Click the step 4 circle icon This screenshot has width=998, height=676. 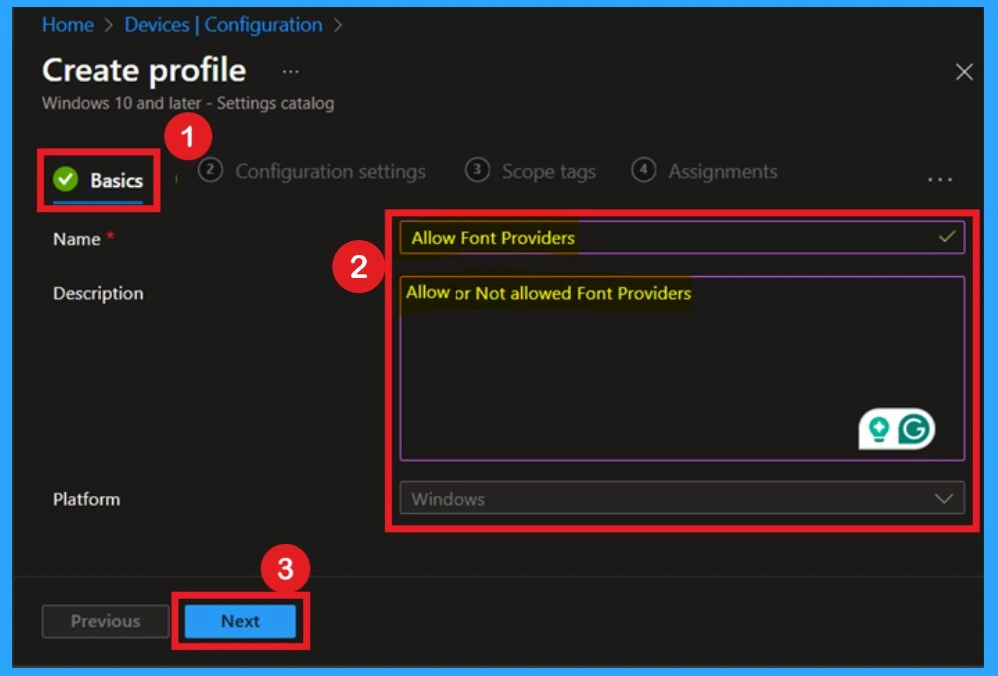[643, 170]
